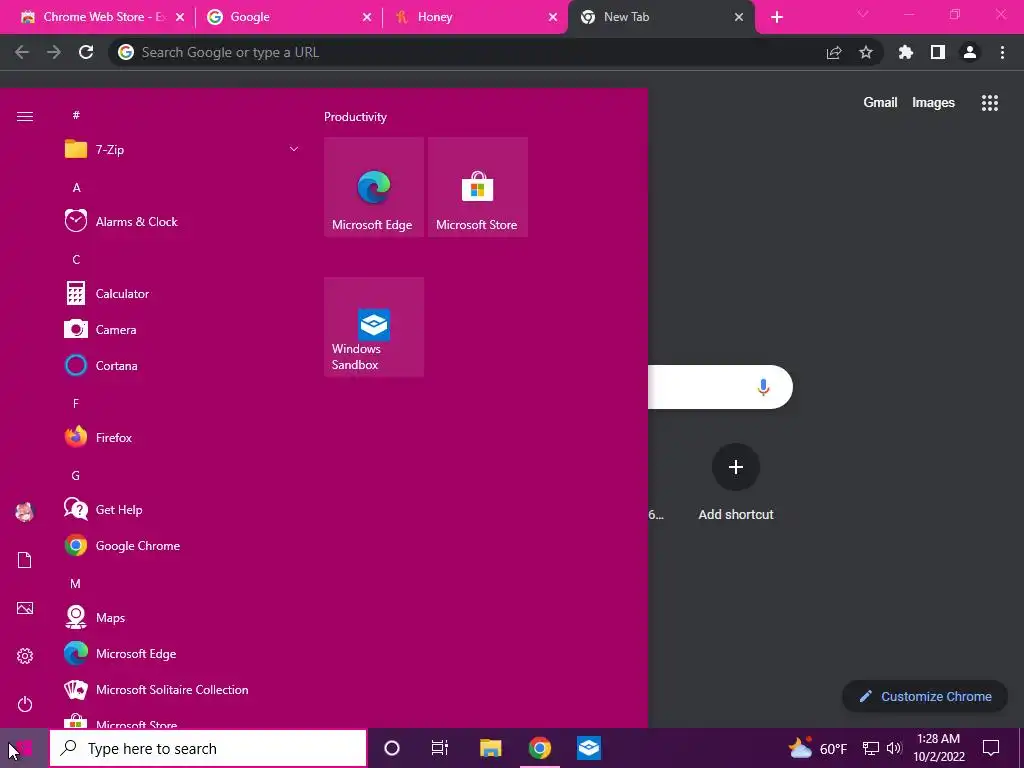Viewport: 1024px width, 768px height.
Task: Open Firefox from the Start menu
Action: pos(183,437)
